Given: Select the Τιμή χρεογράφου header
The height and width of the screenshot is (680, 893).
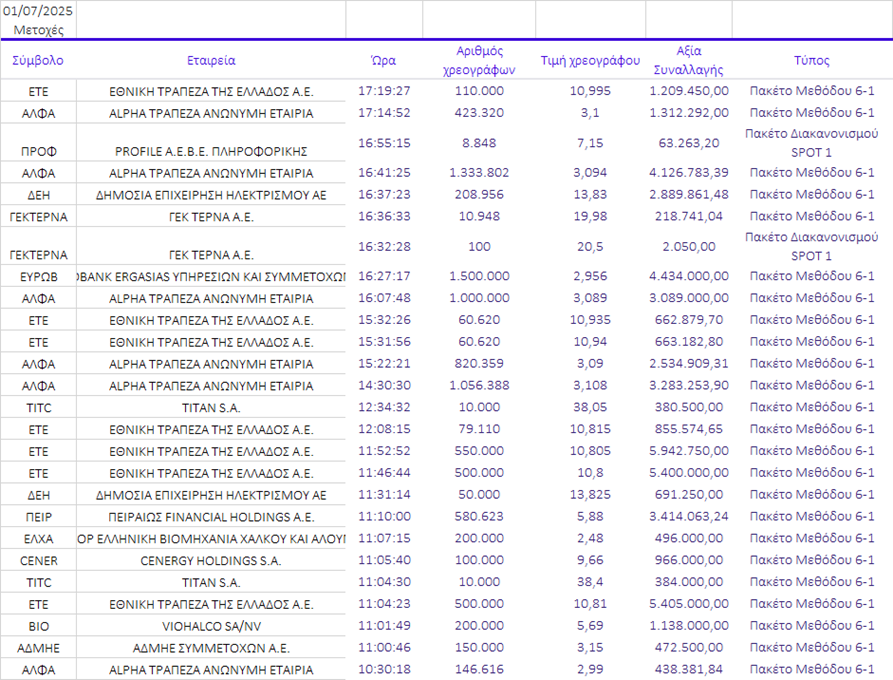Looking at the screenshot, I should (590, 60).
